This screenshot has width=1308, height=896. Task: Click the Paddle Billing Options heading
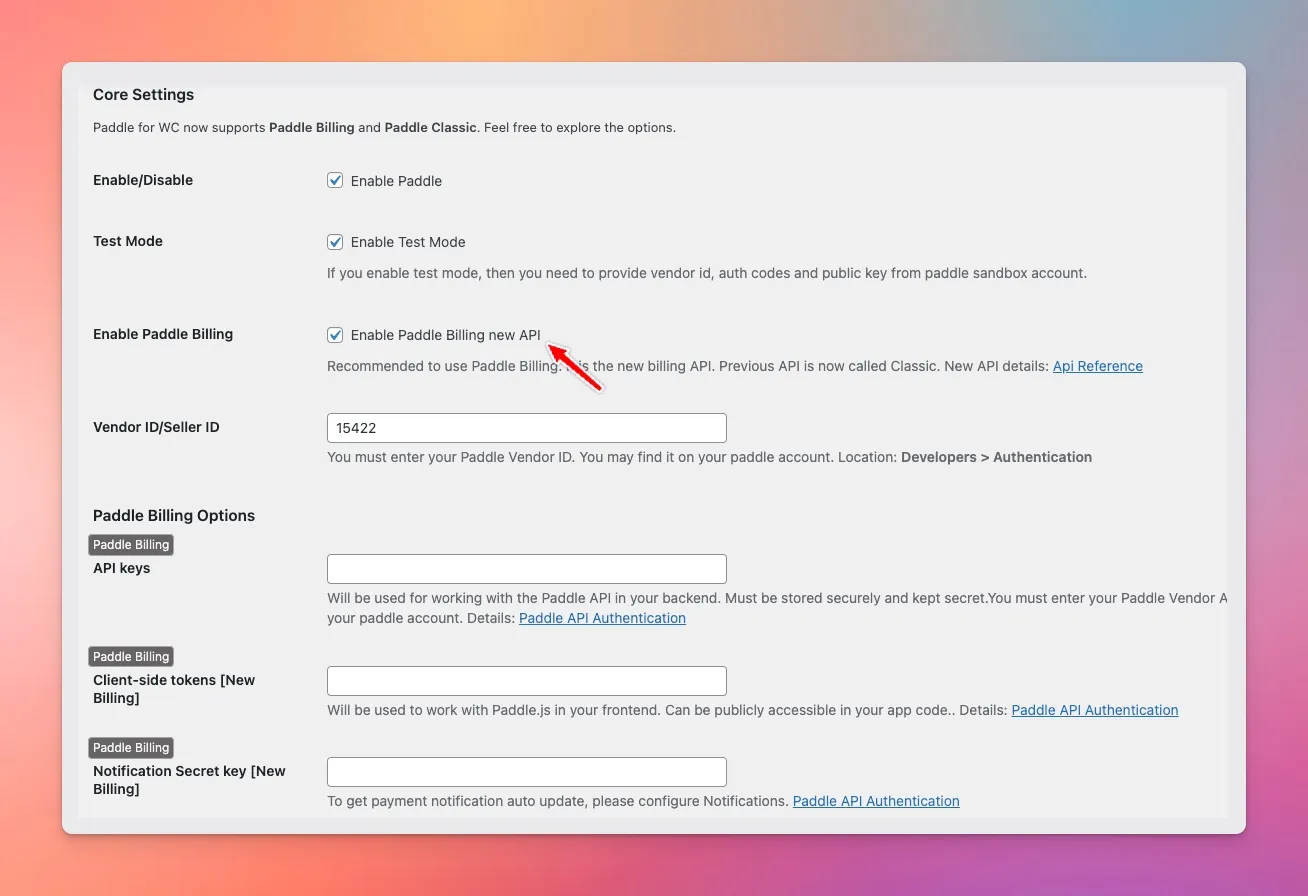174,516
